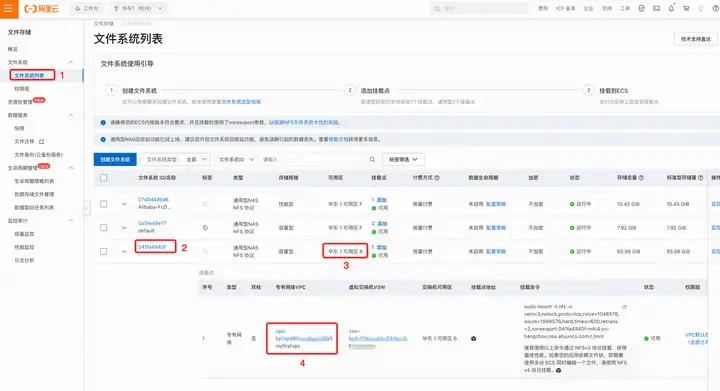Open file system 041fa4940f link
Screen dimensions: 720x391
[x=152, y=247]
